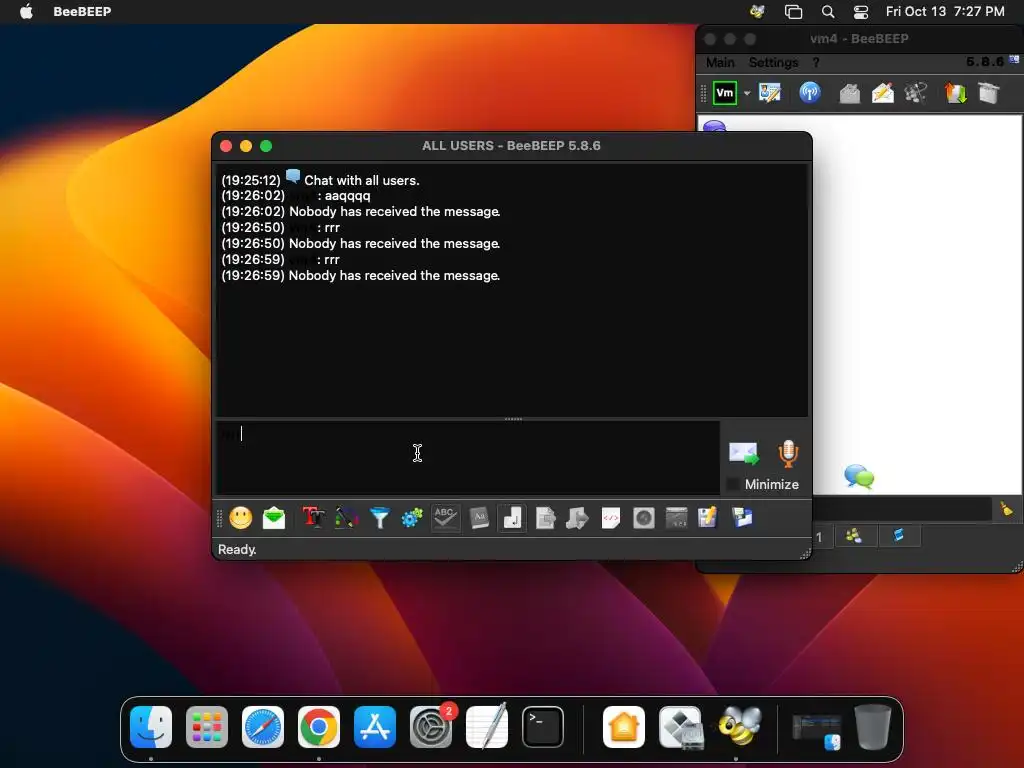Send message with envelope arrow button

pyautogui.click(x=744, y=453)
